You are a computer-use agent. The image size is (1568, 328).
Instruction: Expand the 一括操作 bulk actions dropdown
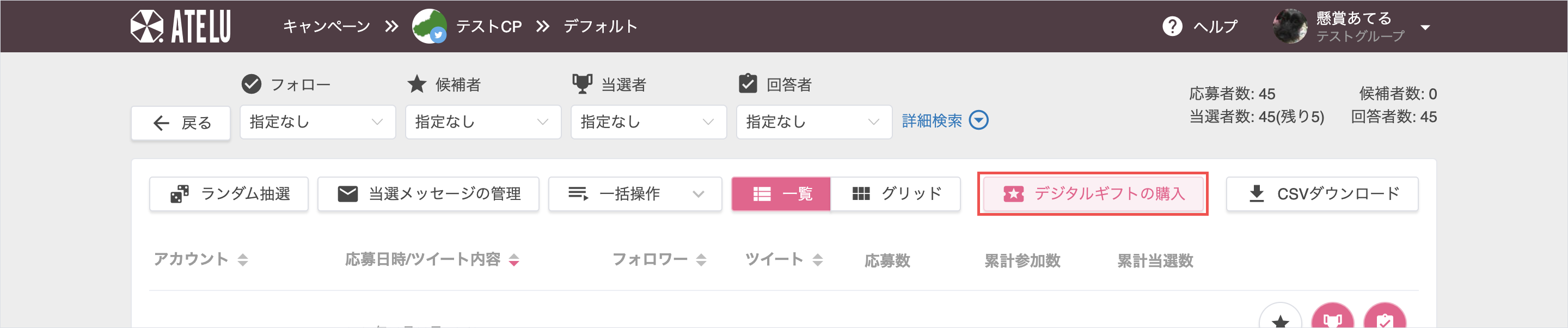coord(635,194)
